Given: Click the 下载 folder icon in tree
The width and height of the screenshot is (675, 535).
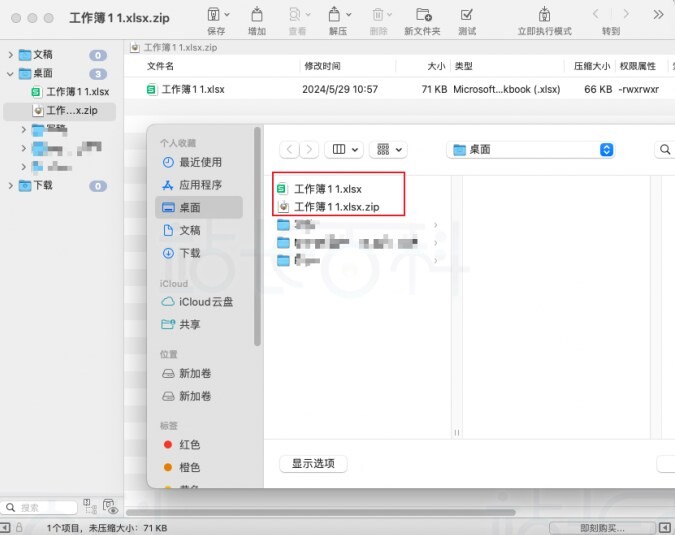Looking at the screenshot, I should [25, 186].
